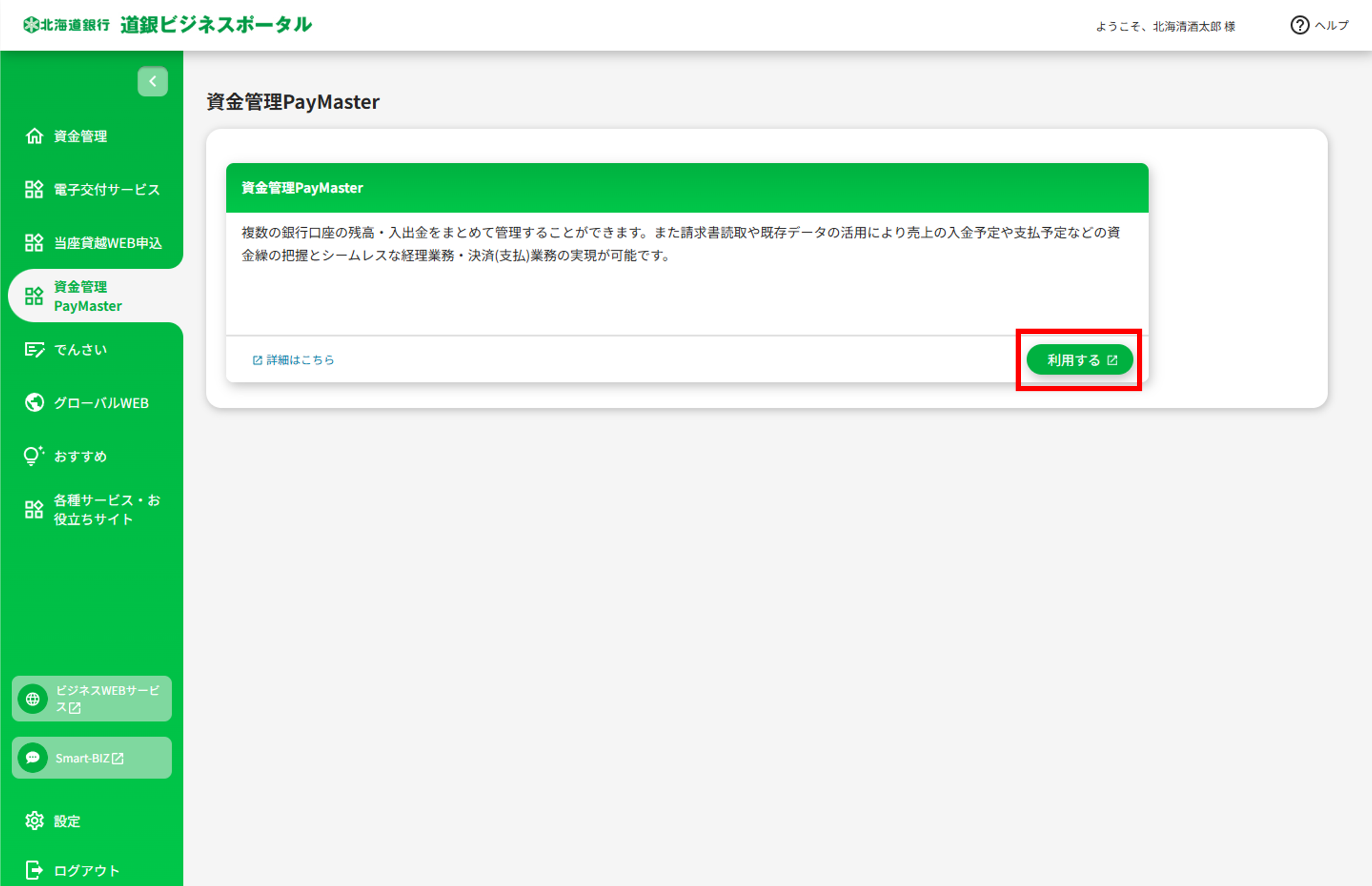Click the external-link icon after Smart-BIZ
The height and width of the screenshot is (886, 1372).
(x=117, y=758)
